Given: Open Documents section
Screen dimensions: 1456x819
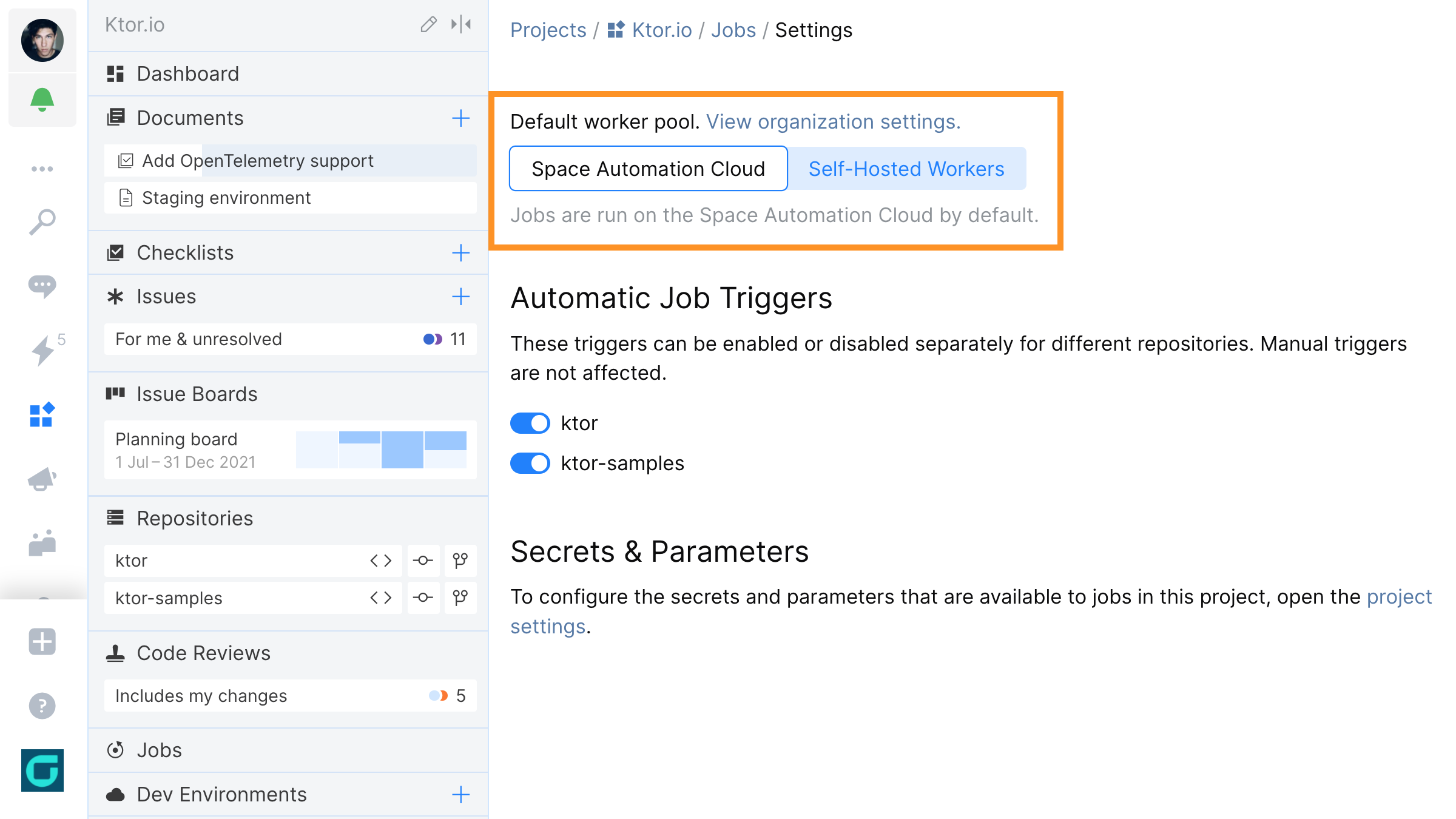Looking at the screenshot, I should point(190,118).
